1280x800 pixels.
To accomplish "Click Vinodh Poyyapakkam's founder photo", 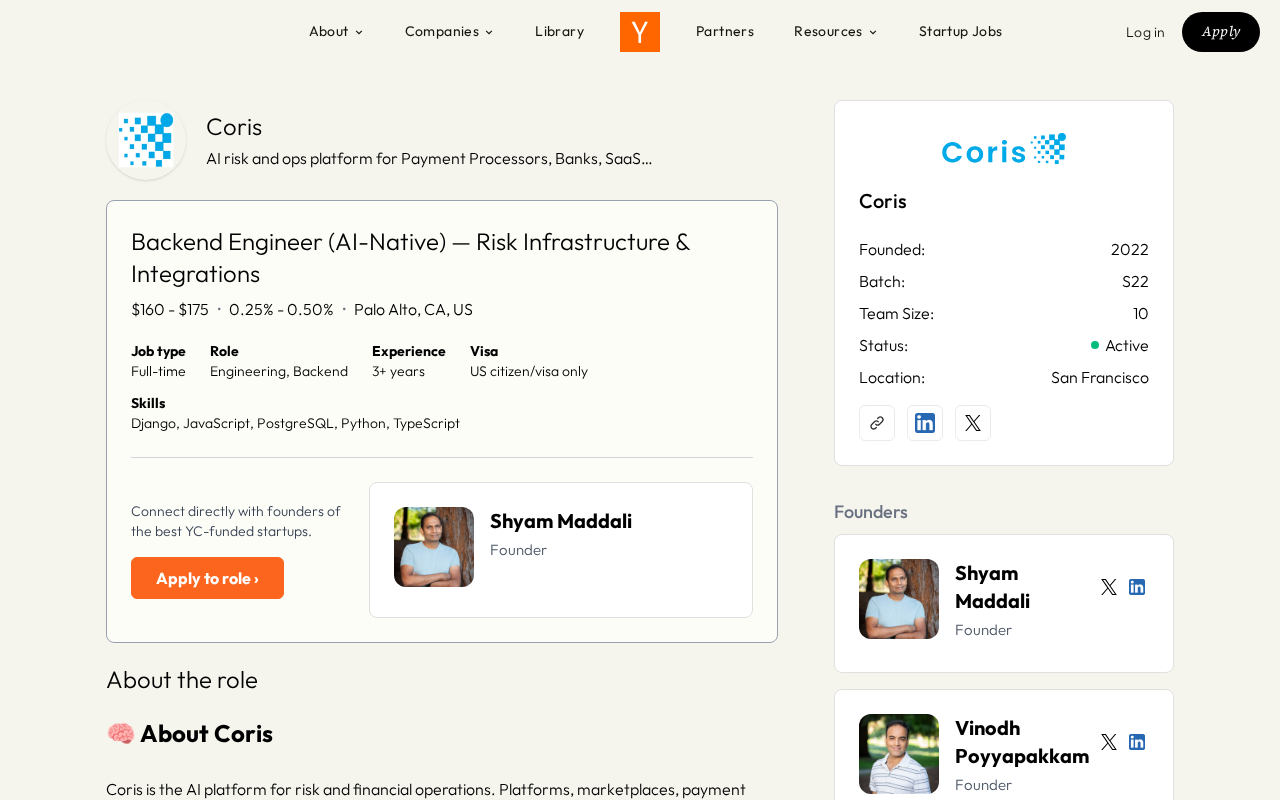I will 899,754.
